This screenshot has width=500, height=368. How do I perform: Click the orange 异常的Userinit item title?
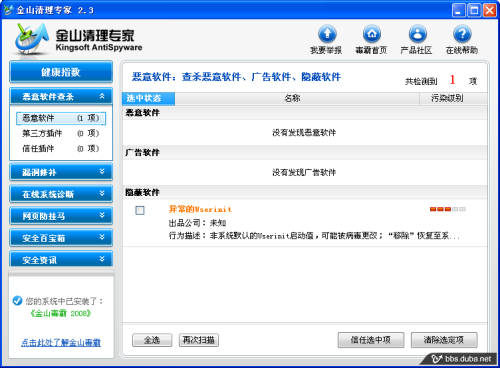coord(200,209)
